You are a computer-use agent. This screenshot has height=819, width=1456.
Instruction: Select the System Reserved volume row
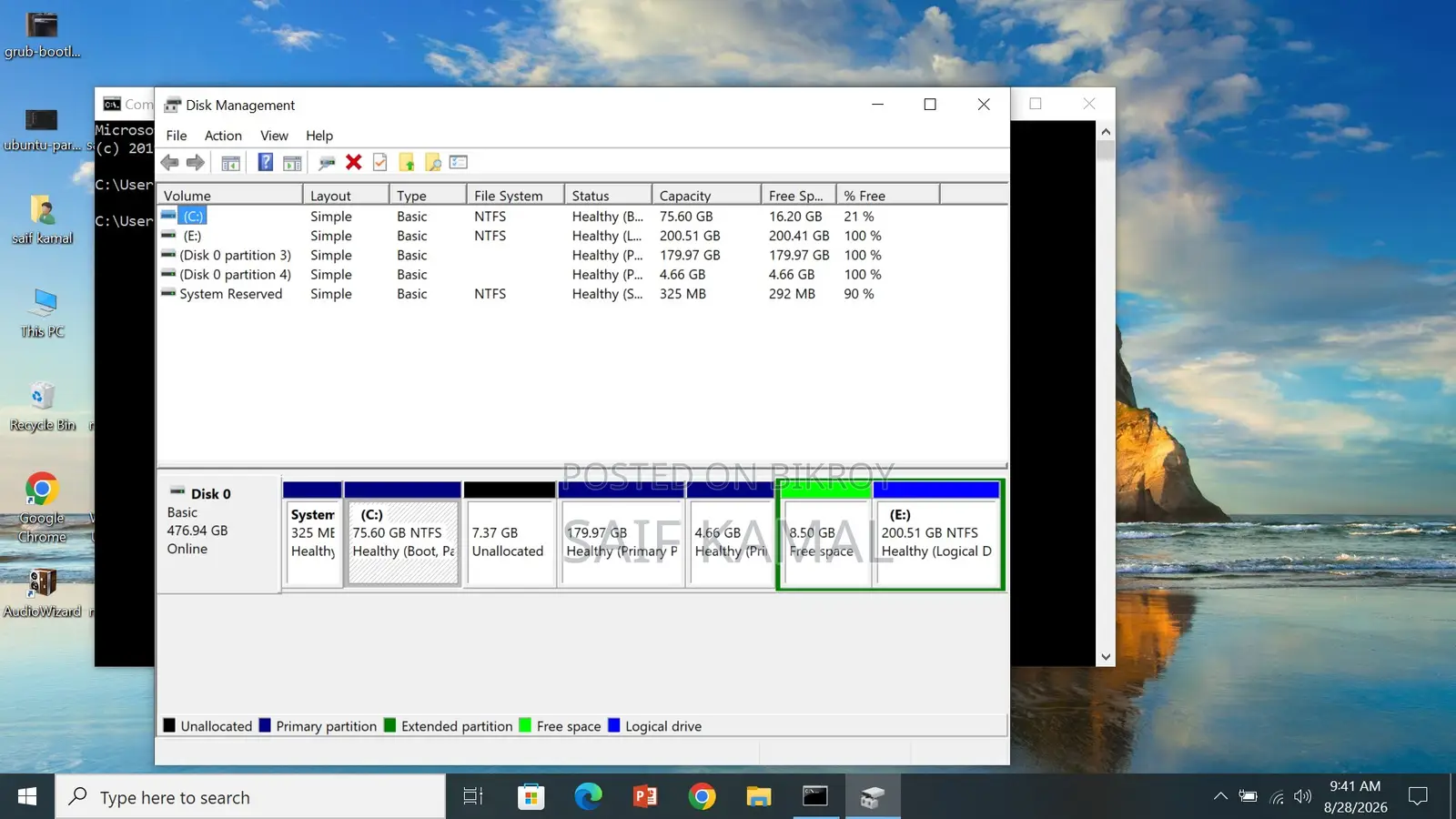pyautogui.click(x=582, y=294)
